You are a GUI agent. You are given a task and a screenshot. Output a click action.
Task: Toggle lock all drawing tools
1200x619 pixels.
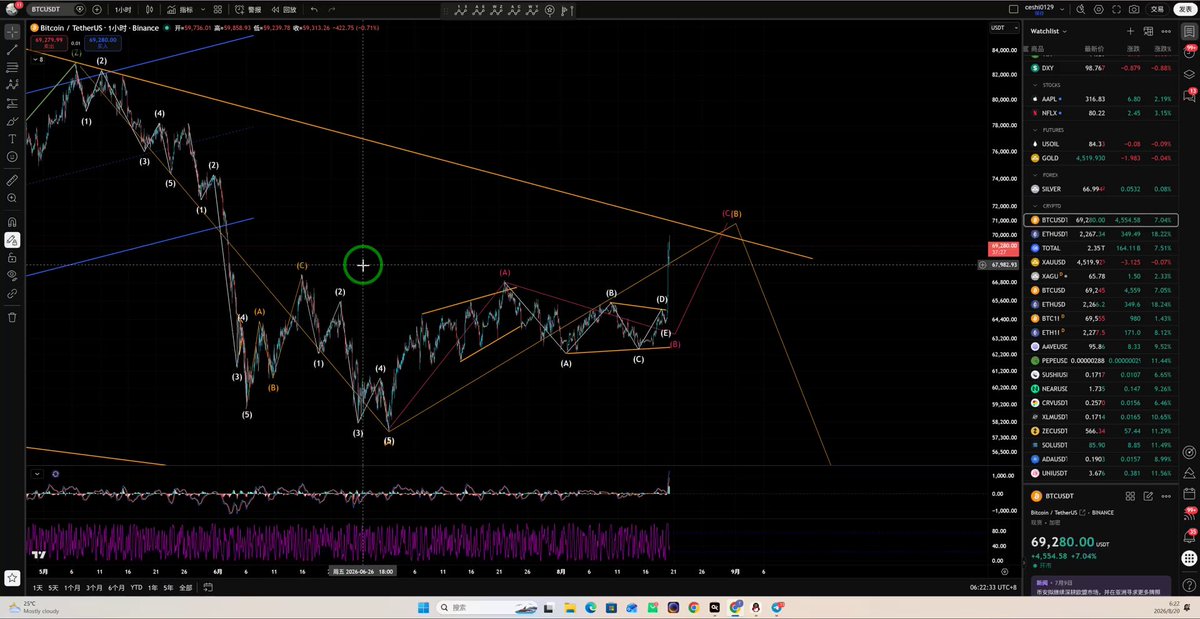(x=12, y=257)
